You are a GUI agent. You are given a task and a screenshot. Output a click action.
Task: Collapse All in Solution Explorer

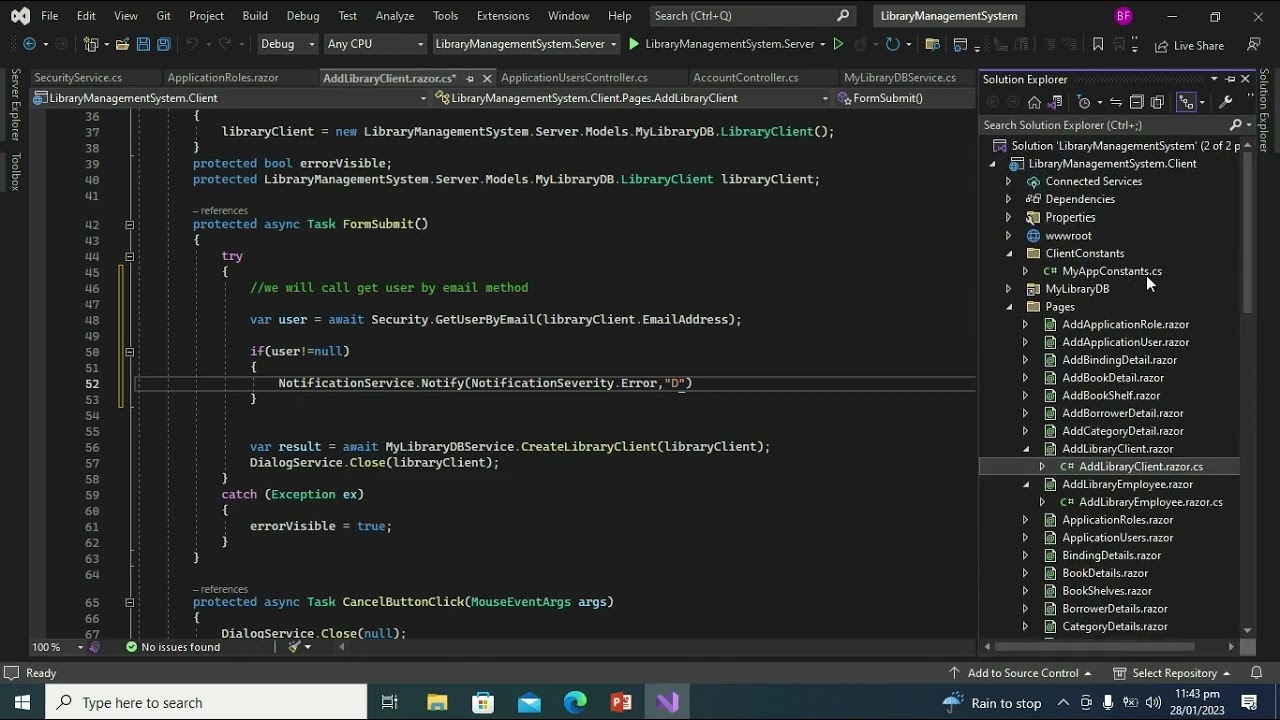click(1137, 102)
